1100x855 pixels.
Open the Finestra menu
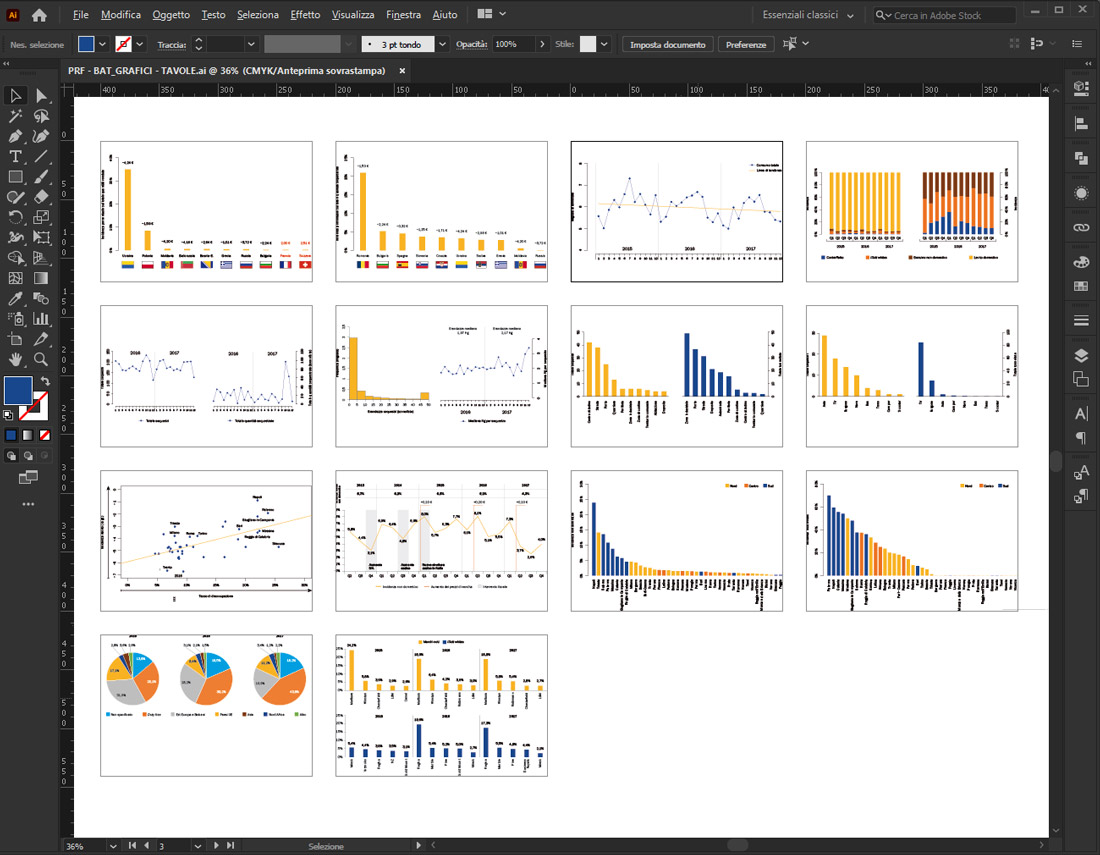point(403,15)
